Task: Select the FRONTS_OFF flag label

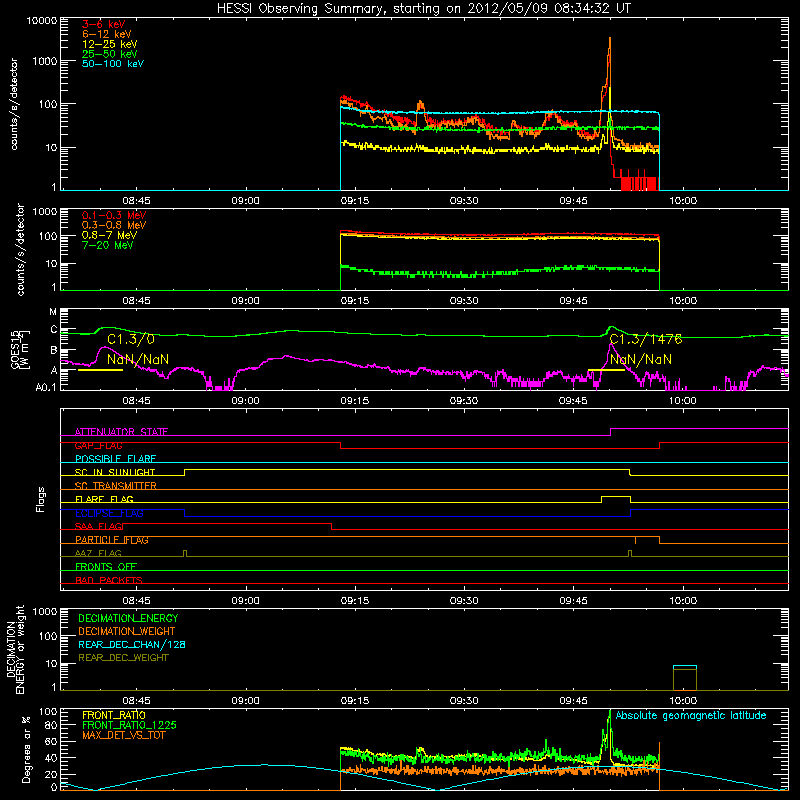Action: [x=106, y=567]
